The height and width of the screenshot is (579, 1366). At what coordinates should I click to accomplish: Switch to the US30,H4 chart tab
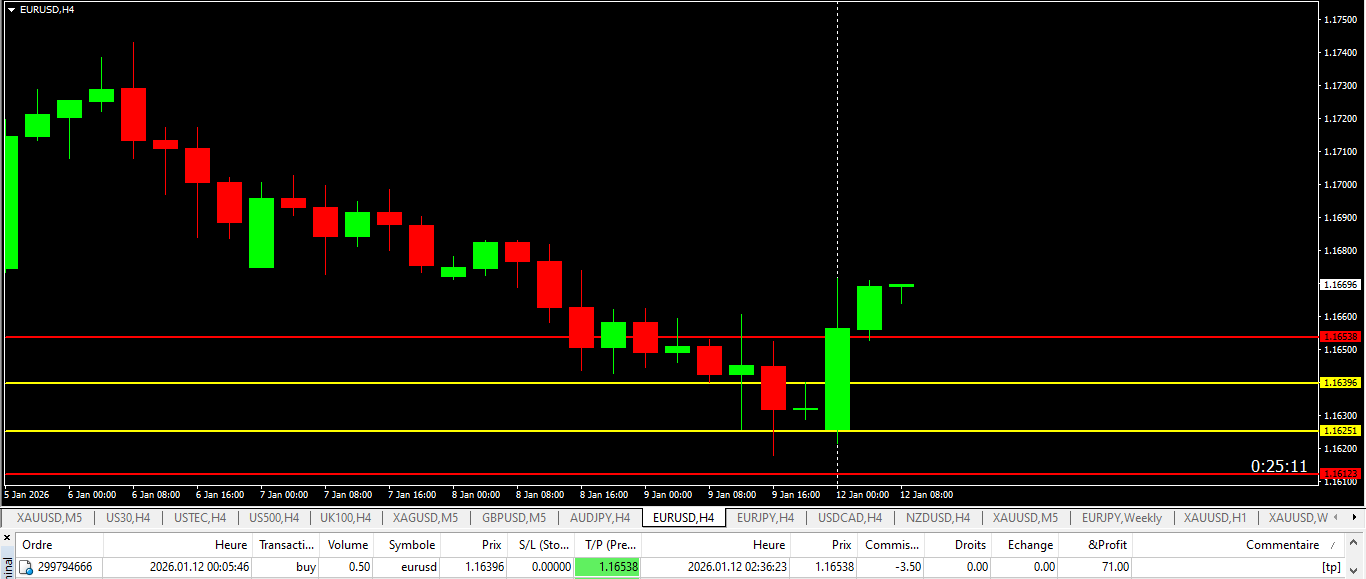pyautogui.click(x=128, y=518)
